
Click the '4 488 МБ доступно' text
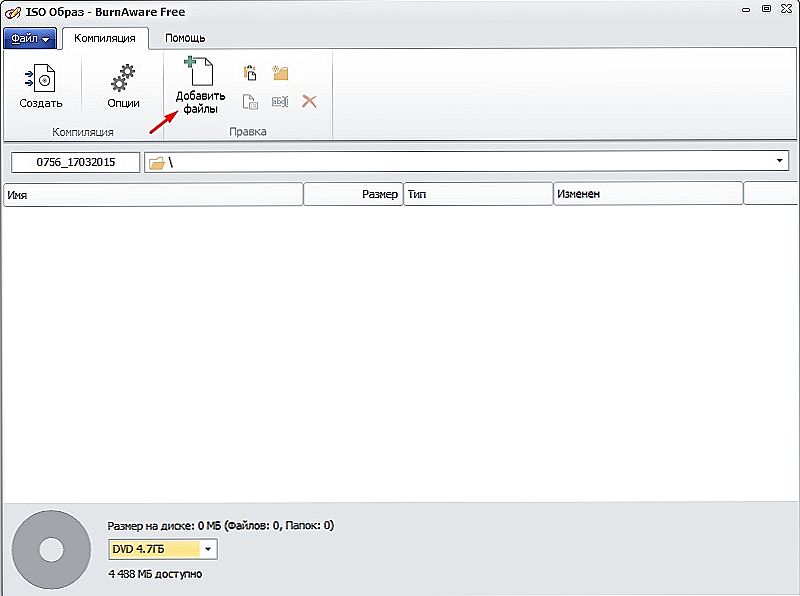[155, 574]
